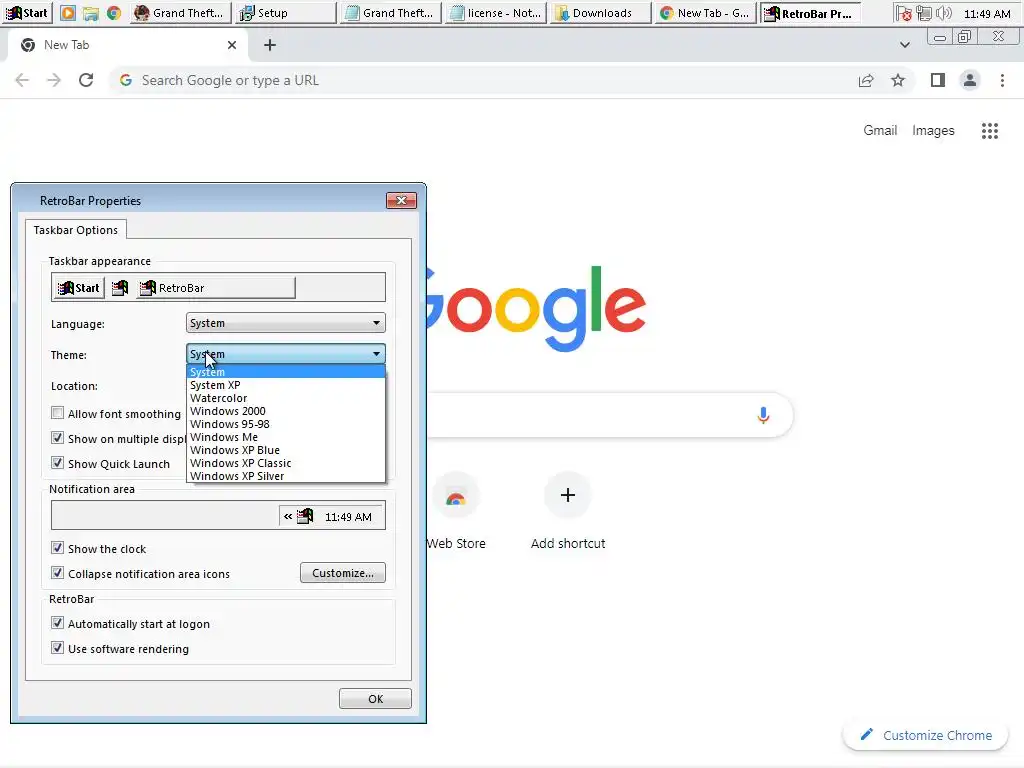The height and width of the screenshot is (768, 1024).
Task: Close the Chrome New Tab
Action: tap(232, 45)
